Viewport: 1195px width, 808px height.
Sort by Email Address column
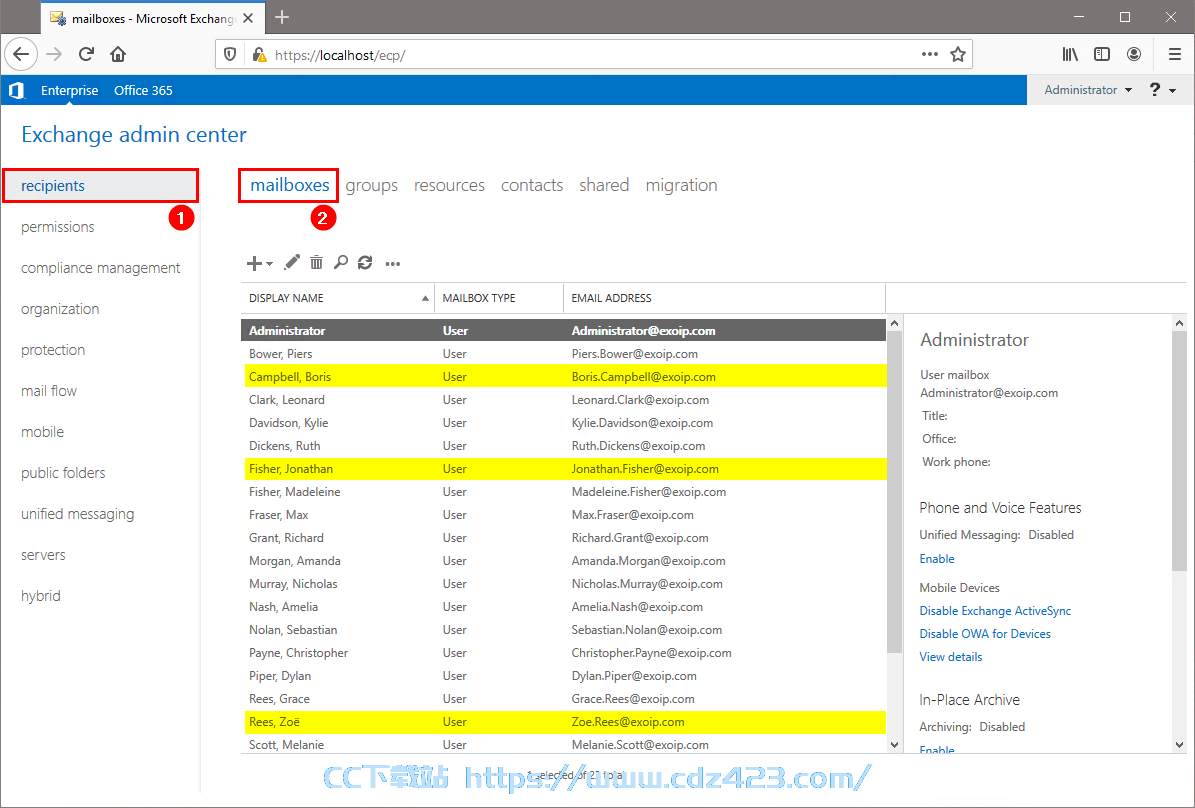click(724, 298)
